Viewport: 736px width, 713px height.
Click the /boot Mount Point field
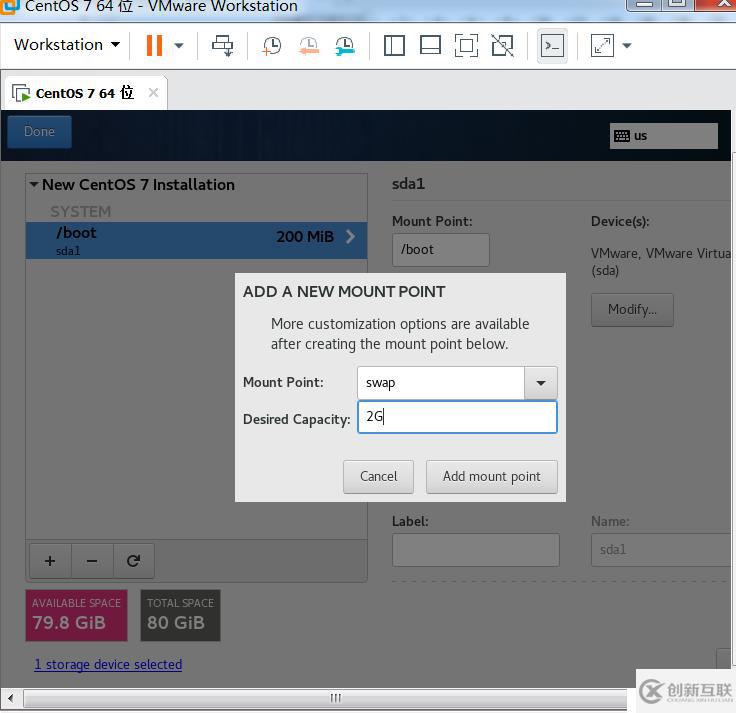point(440,250)
